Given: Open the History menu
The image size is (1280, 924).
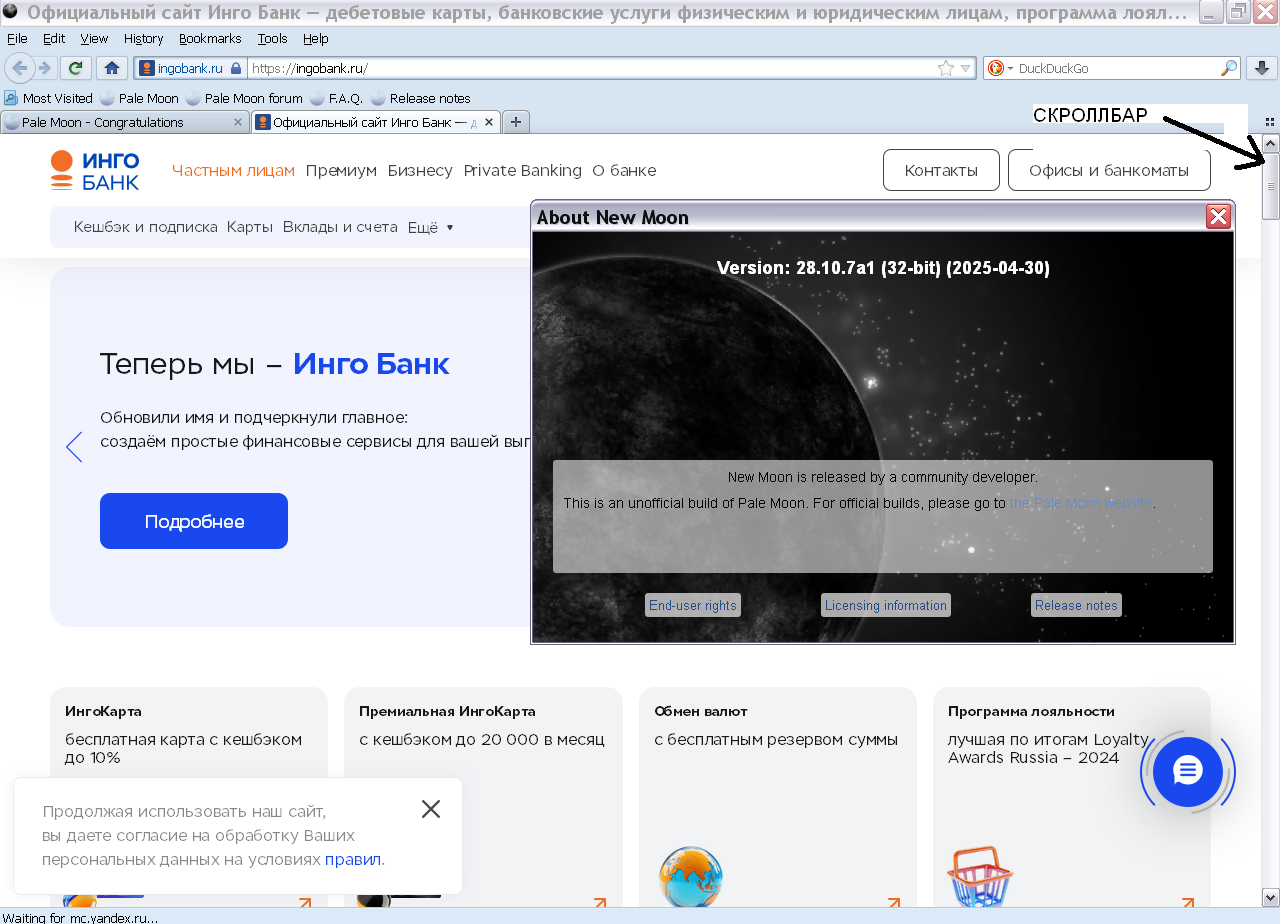Looking at the screenshot, I should [x=143, y=38].
